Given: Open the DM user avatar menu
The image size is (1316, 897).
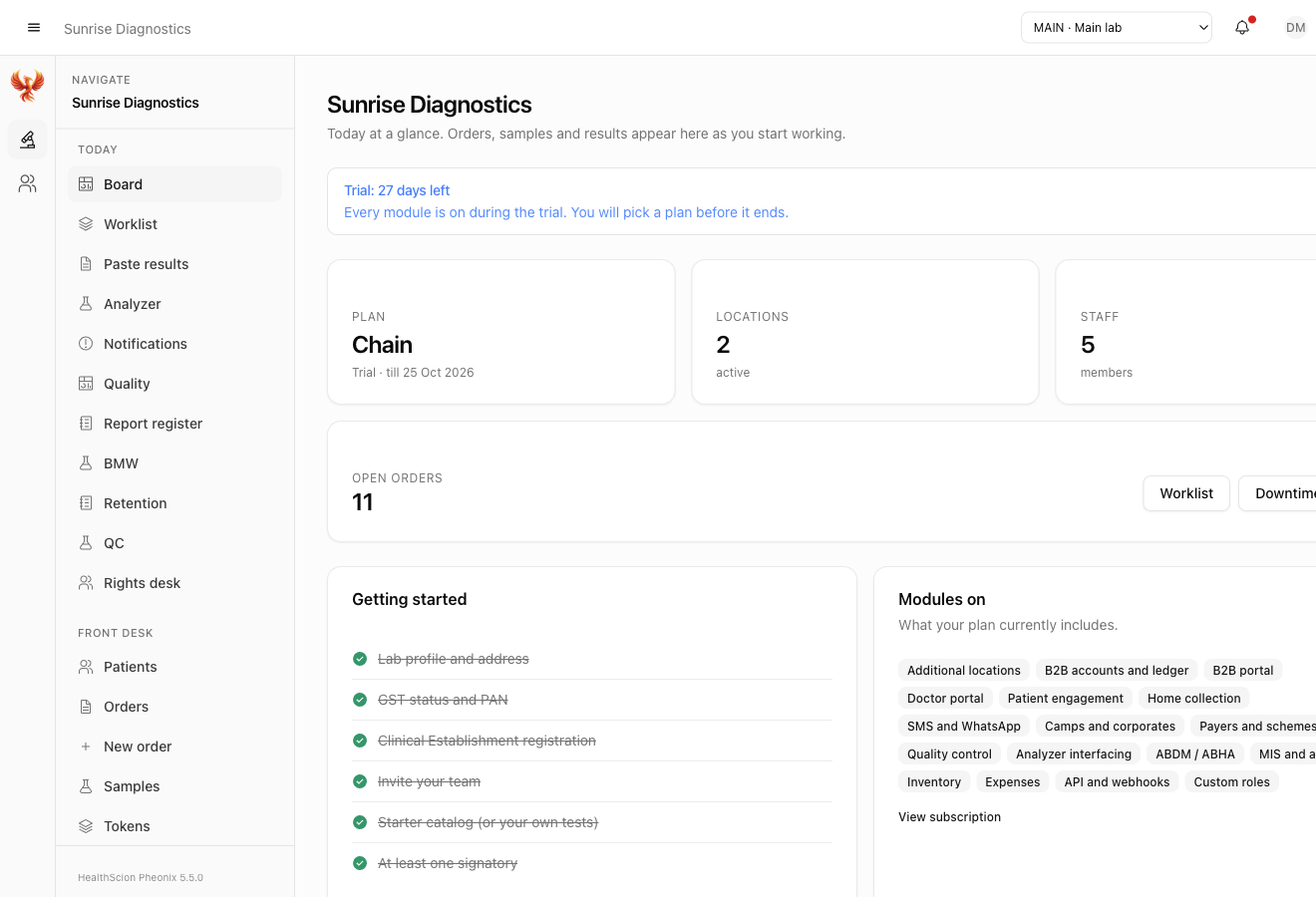Looking at the screenshot, I should tap(1295, 28).
